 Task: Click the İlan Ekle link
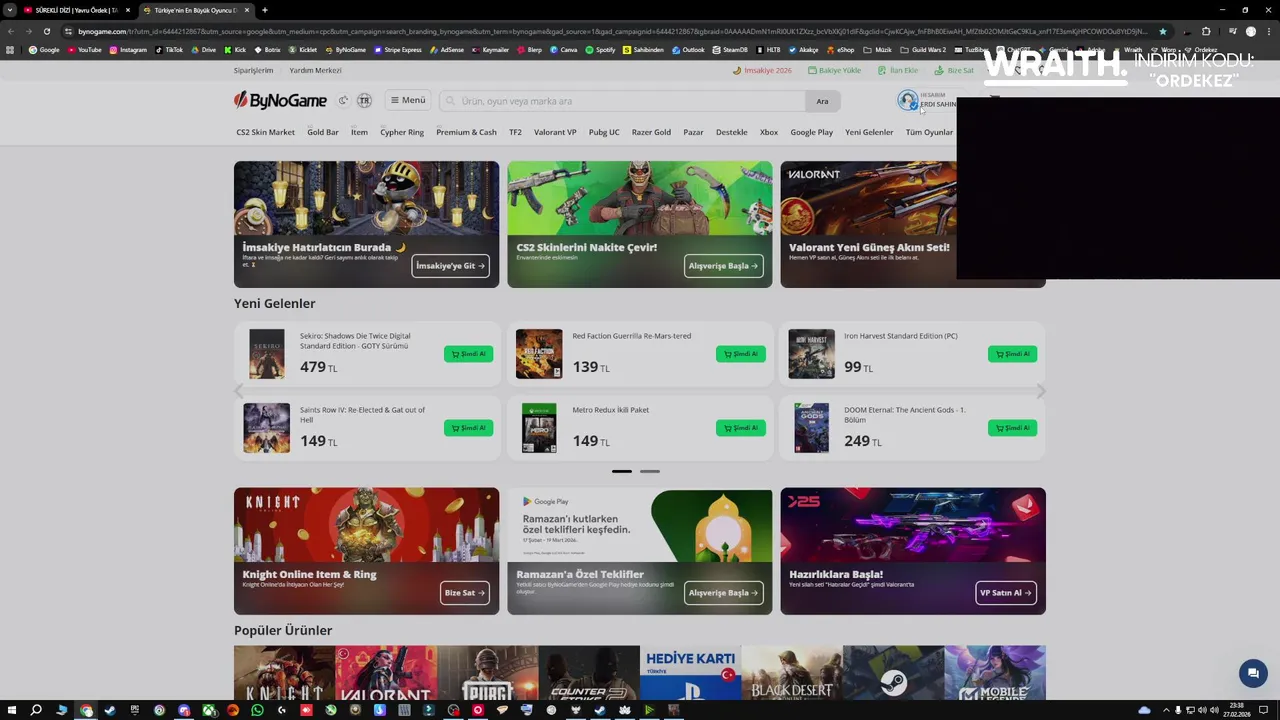[898, 70]
